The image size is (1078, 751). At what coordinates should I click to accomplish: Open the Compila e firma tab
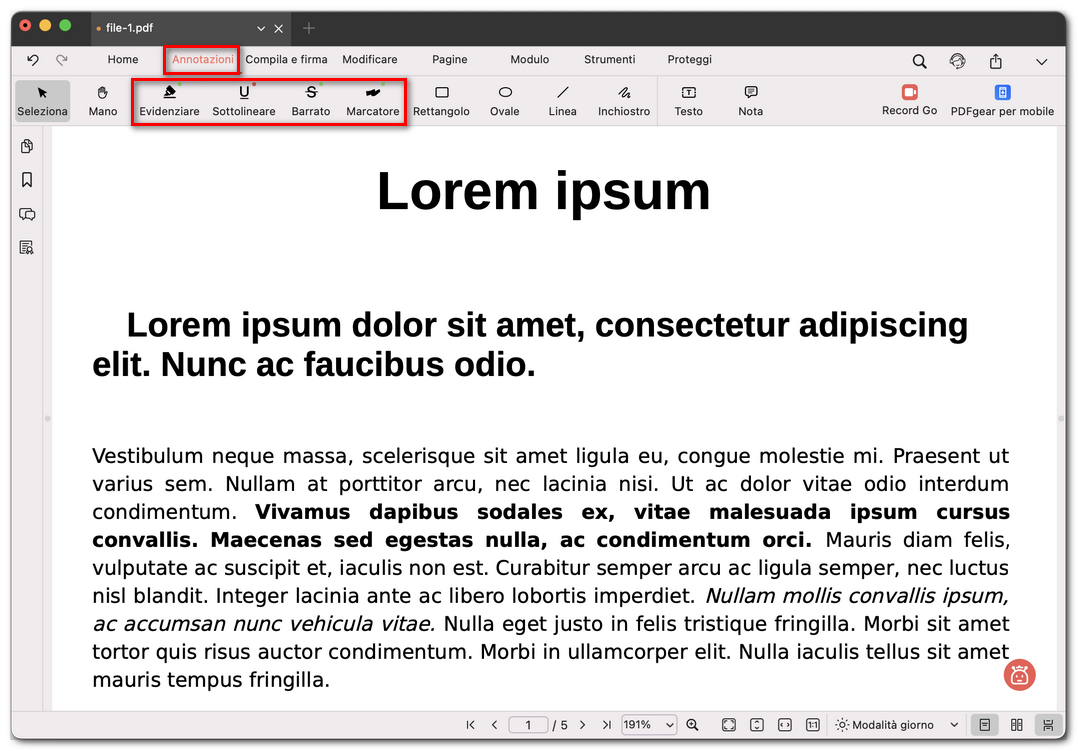[287, 60]
